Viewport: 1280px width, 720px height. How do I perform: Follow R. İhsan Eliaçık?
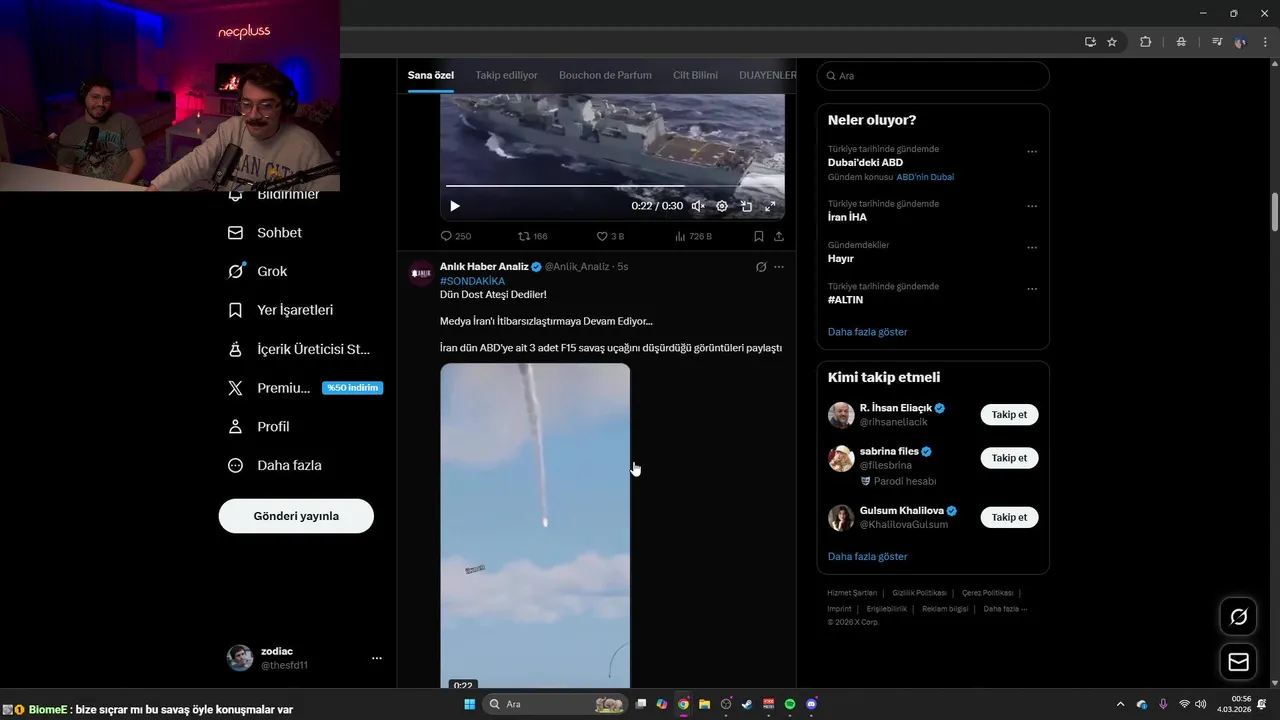pos(1009,414)
